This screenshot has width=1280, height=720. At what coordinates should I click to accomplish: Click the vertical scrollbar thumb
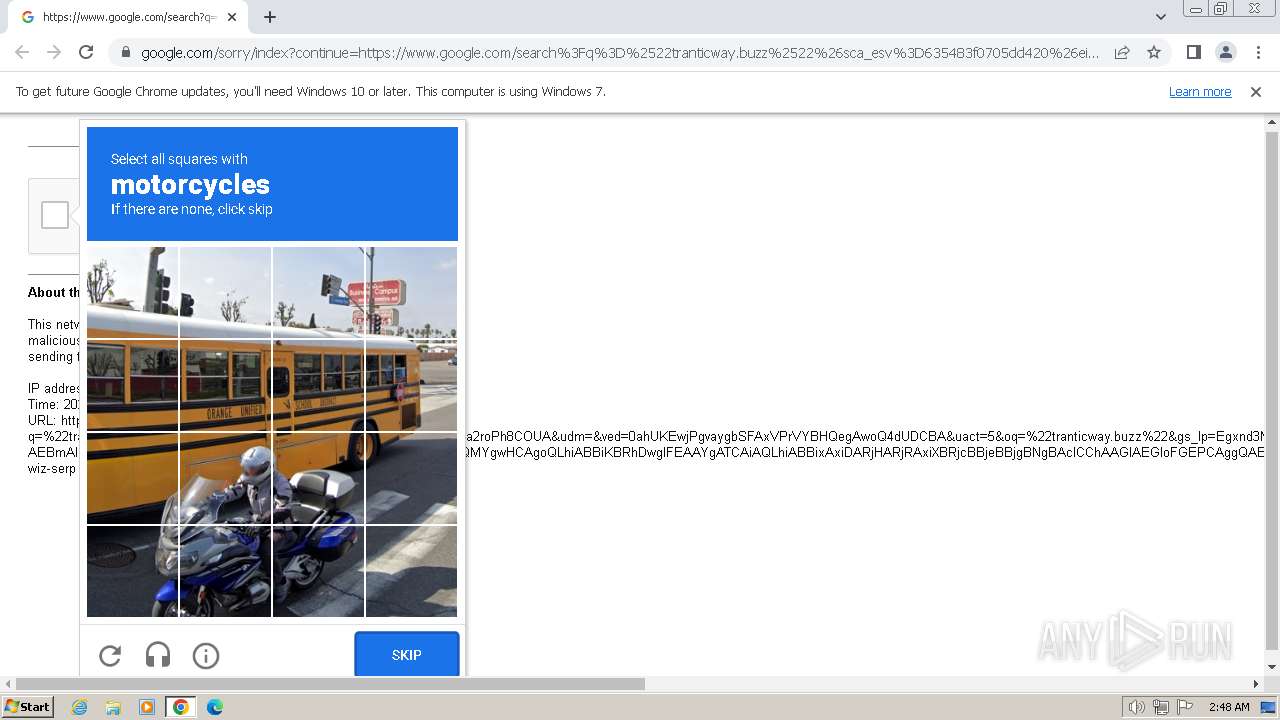pos(1272,390)
